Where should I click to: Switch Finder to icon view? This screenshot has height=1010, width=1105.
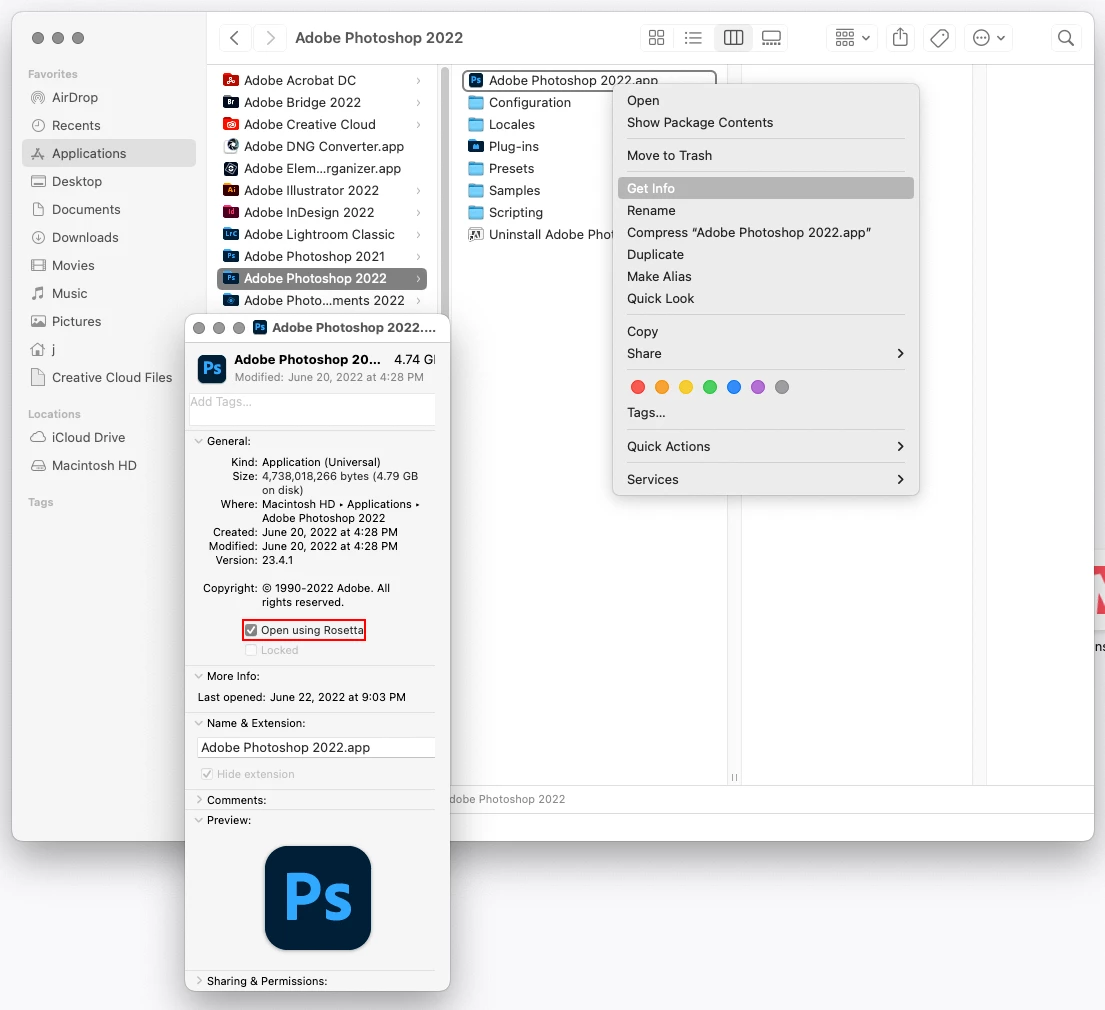coord(656,37)
